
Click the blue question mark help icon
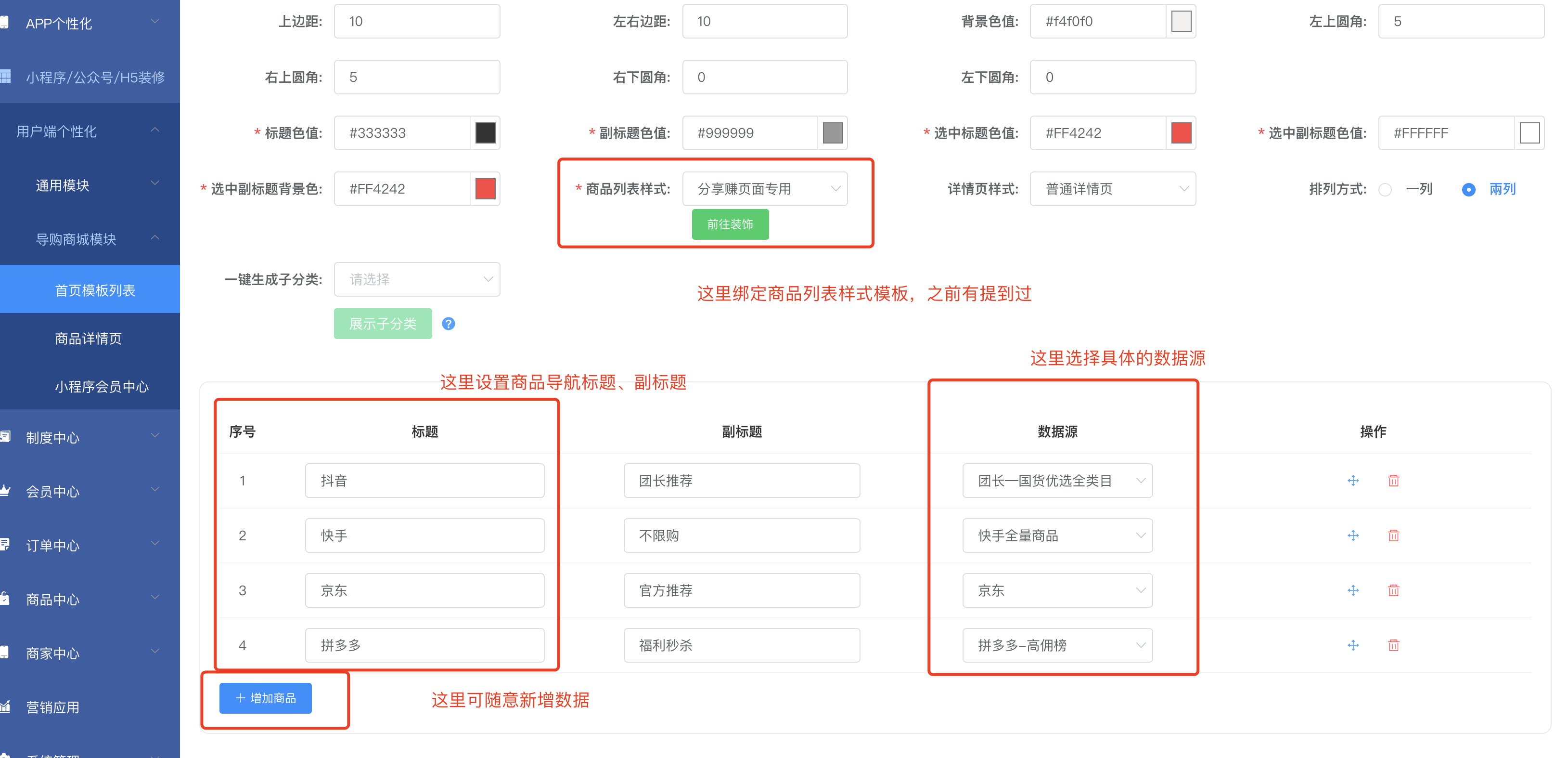click(448, 323)
